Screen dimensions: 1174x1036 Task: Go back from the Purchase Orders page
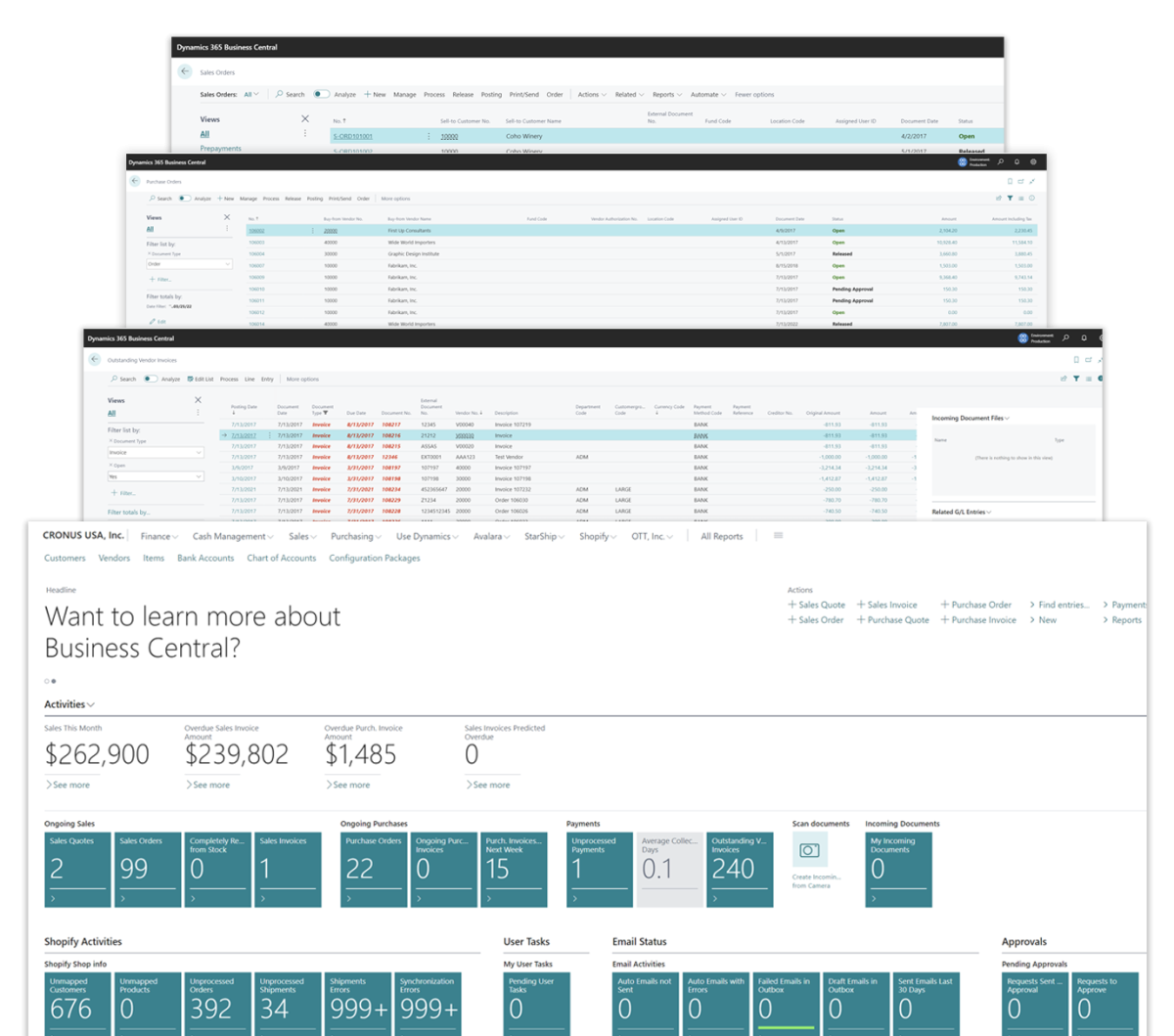[x=135, y=181]
